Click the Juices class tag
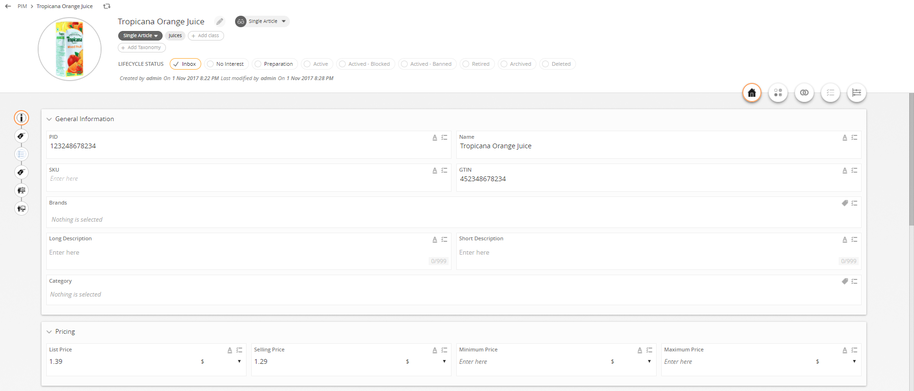914x391 pixels. (x=175, y=36)
